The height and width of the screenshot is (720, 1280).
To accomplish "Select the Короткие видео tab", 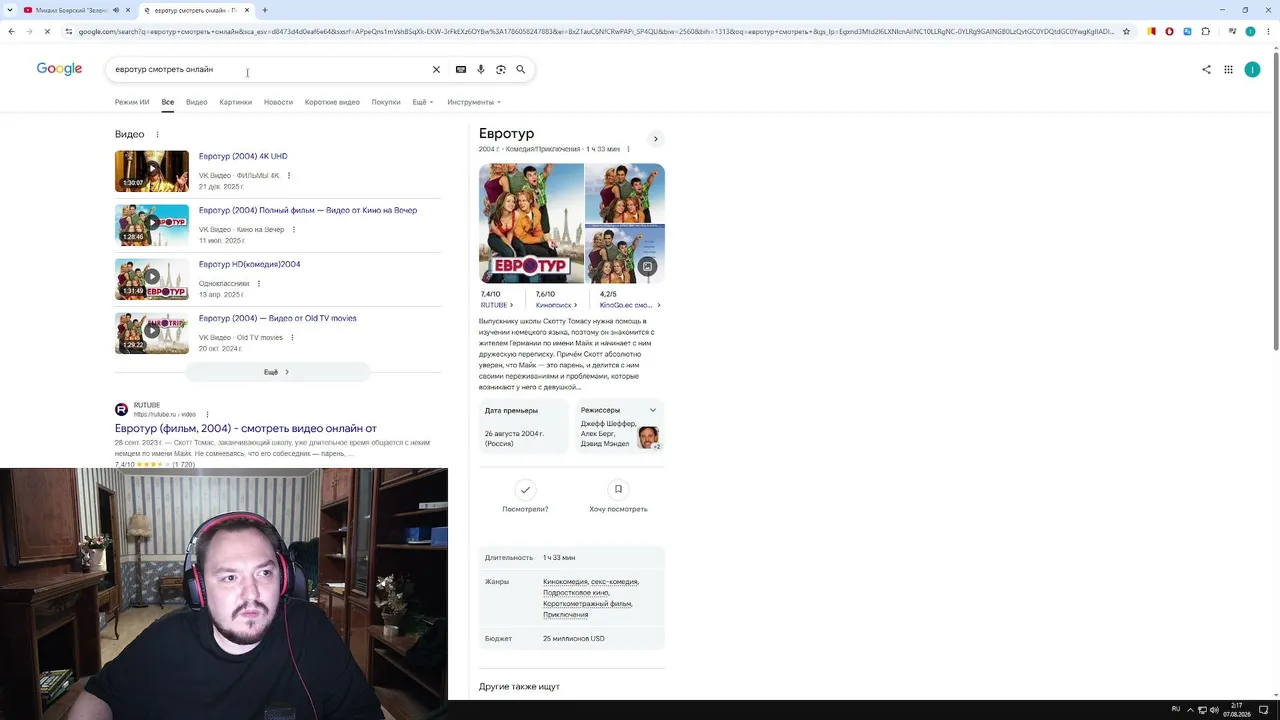I will point(332,102).
